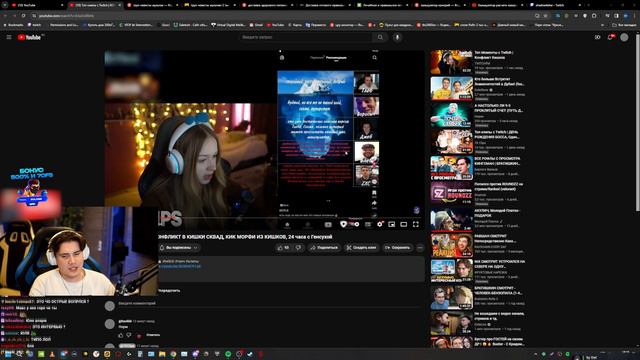The width and height of the screenshot is (640, 360).
Task: Open video player settings gear
Action: pyautogui.click(x=380, y=224)
